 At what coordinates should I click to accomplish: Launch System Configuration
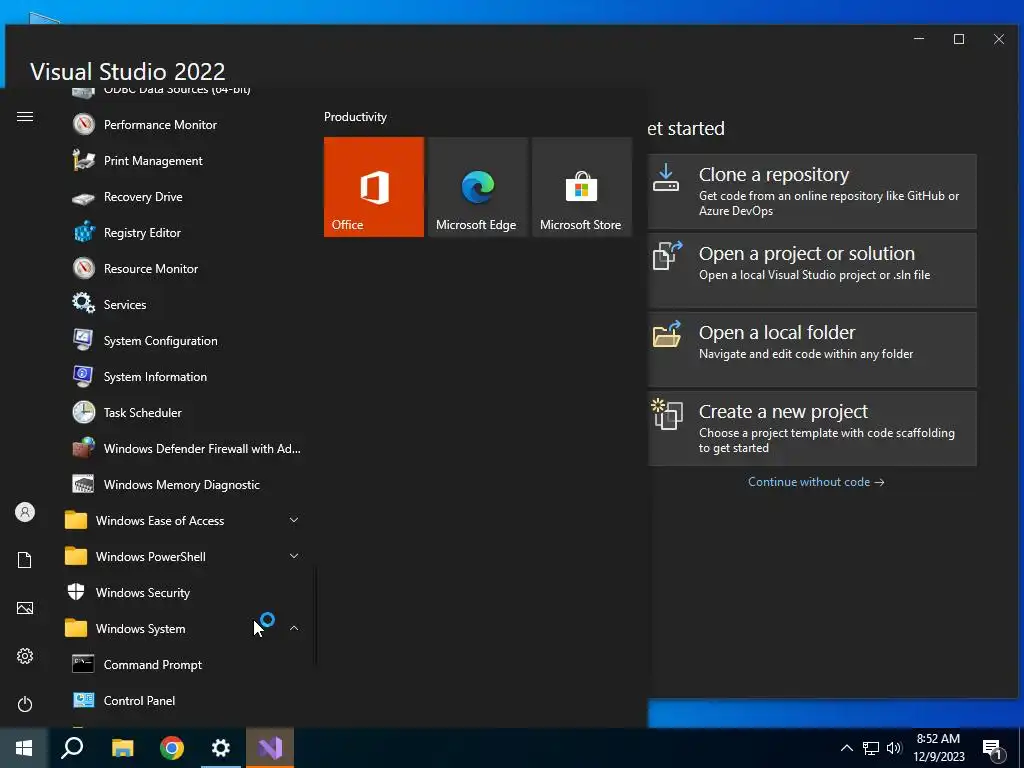tap(183, 340)
